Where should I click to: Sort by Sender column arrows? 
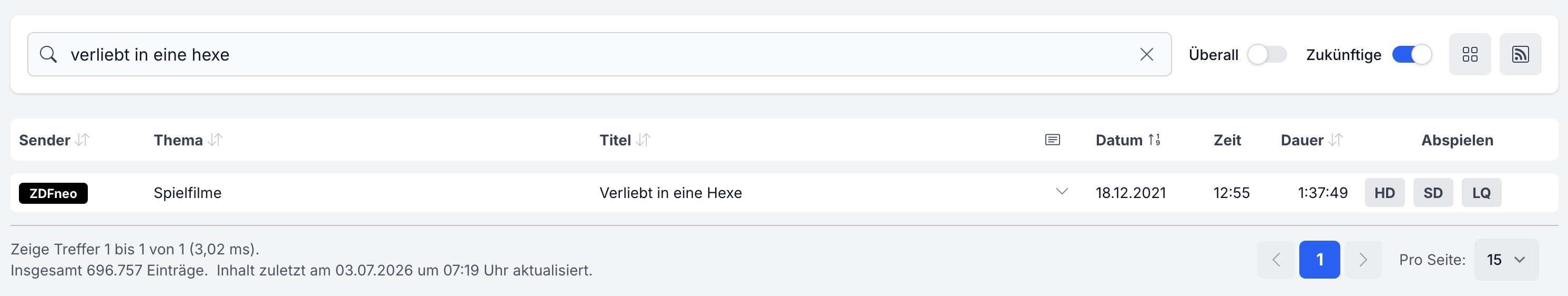pos(82,140)
